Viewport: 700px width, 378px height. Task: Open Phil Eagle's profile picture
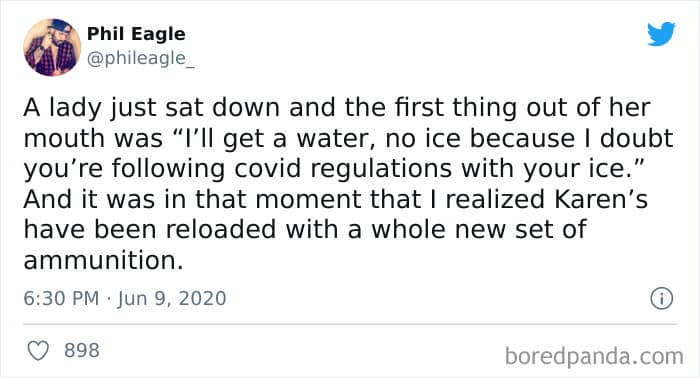coord(52,47)
